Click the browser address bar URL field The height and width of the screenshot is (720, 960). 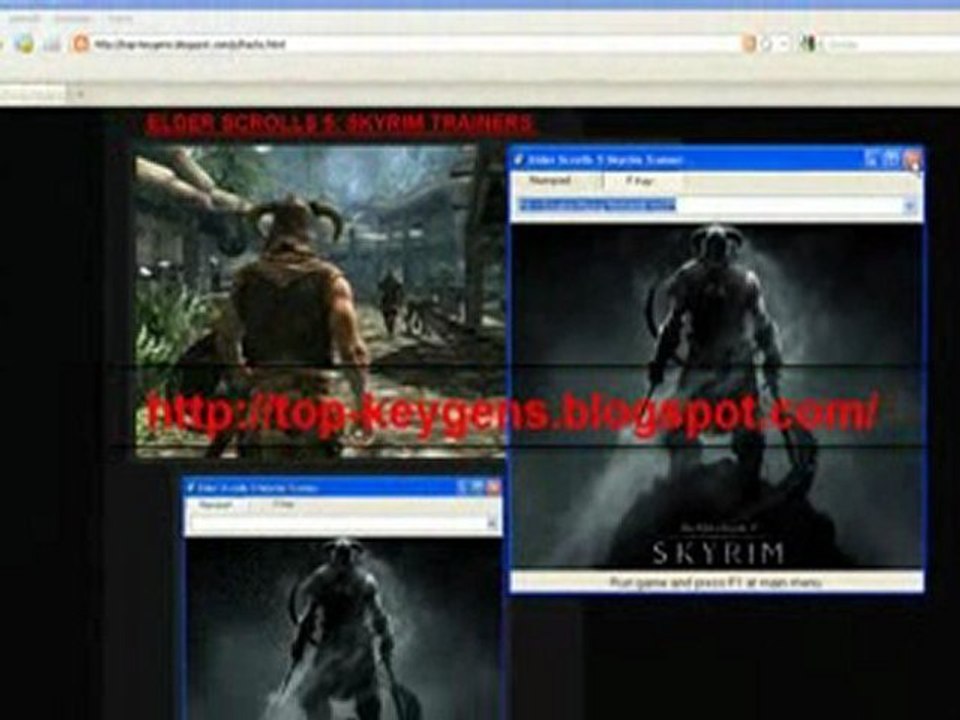pos(416,44)
